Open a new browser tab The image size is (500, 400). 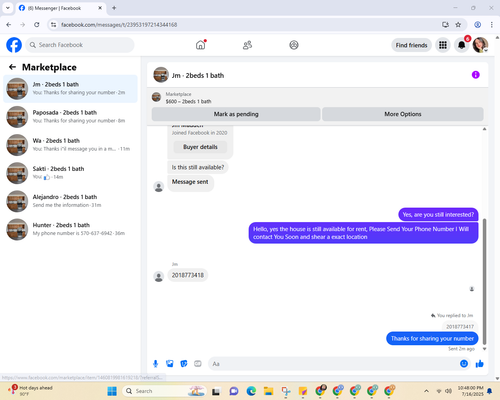(114, 8)
